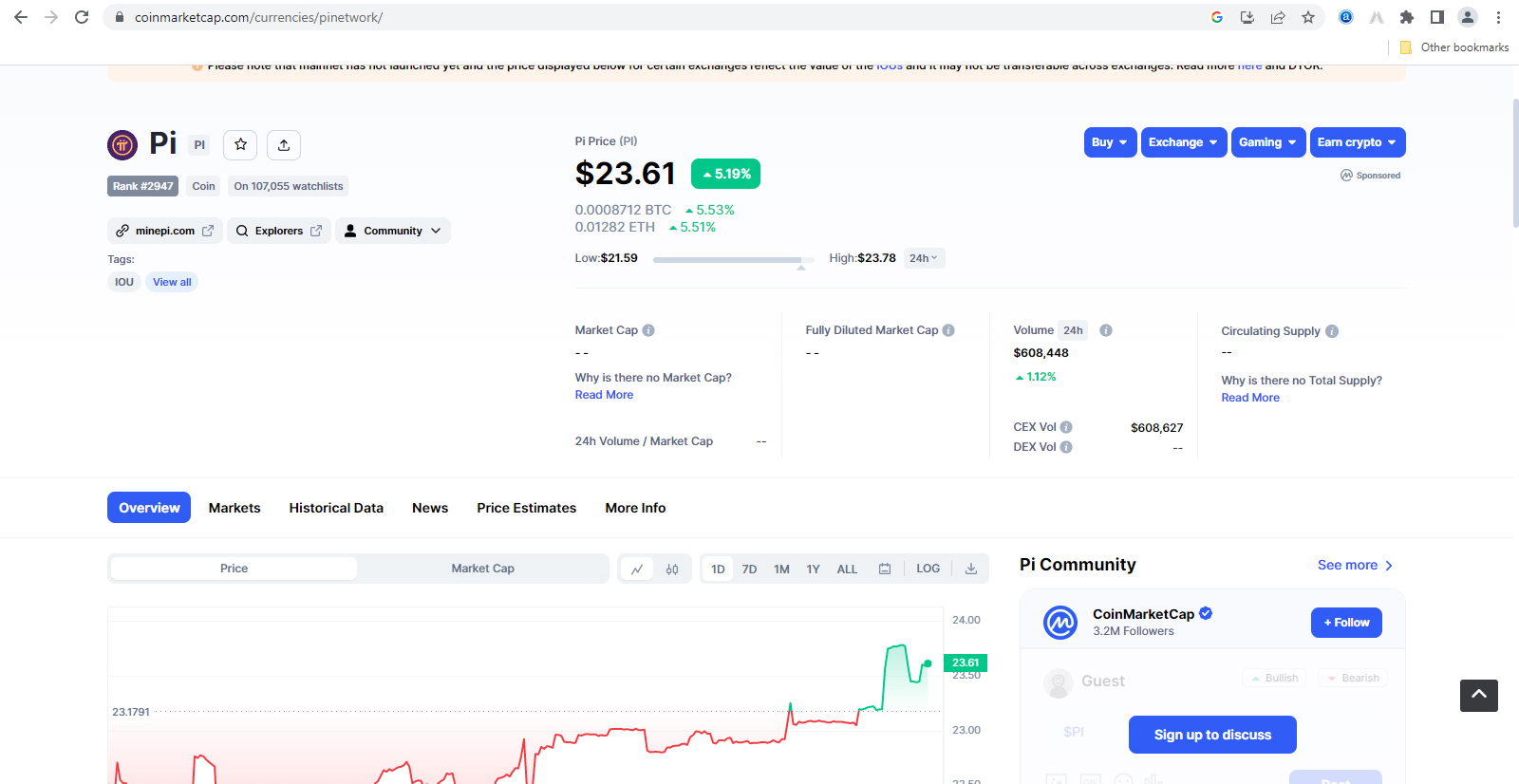Go to the Price Estimates tab
The height and width of the screenshot is (784, 1519).
click(x=527, y=508)
